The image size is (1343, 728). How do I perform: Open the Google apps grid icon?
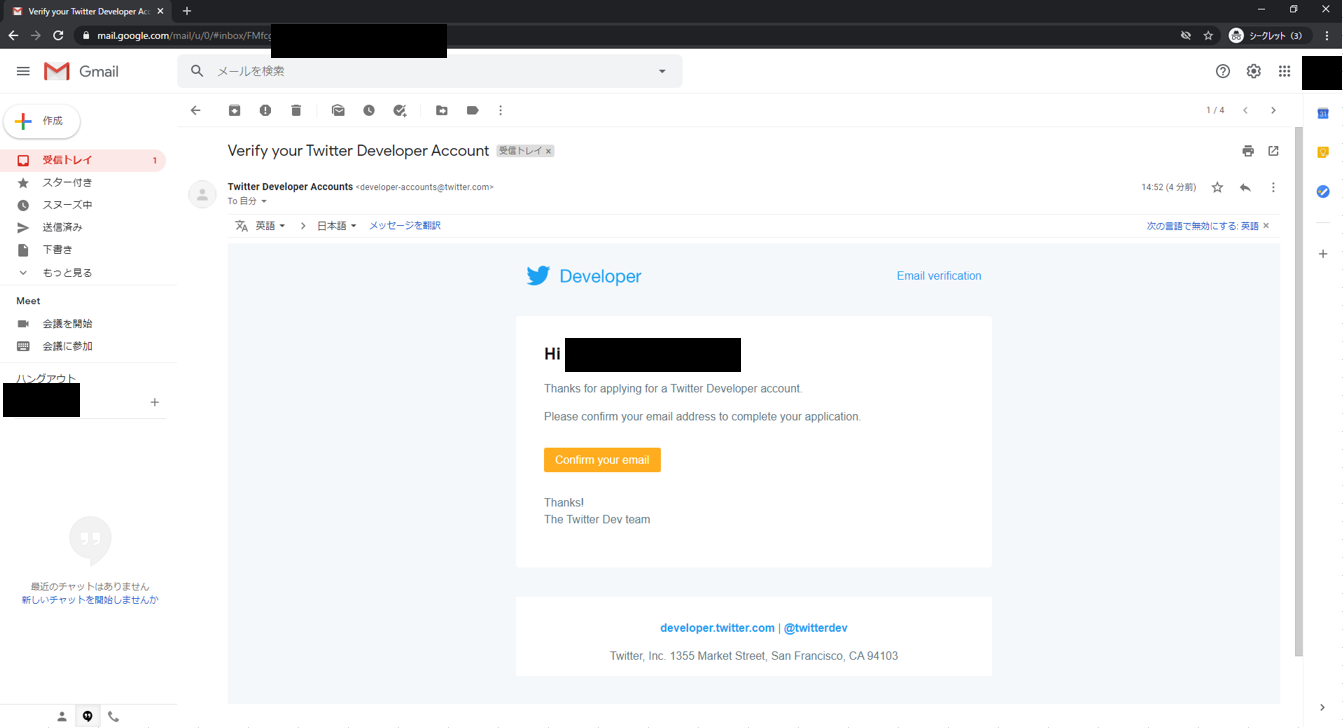[x=1284, y=71]
